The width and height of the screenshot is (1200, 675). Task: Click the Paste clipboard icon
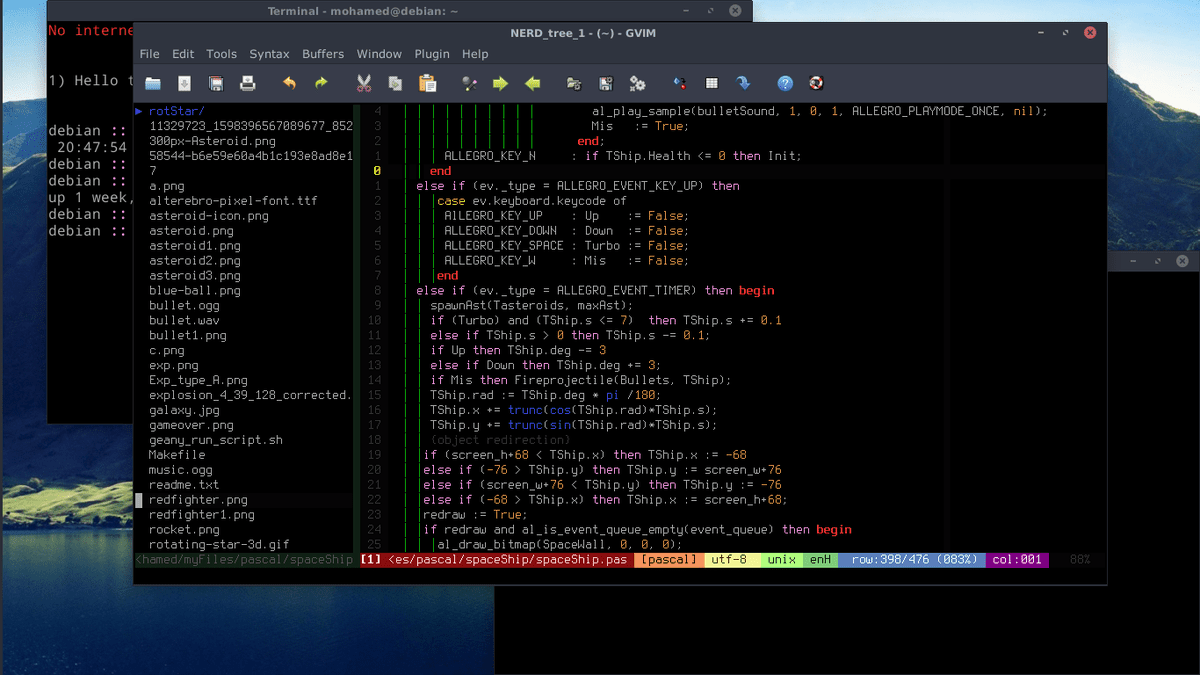pyautogui.click(x=427, y=83)
